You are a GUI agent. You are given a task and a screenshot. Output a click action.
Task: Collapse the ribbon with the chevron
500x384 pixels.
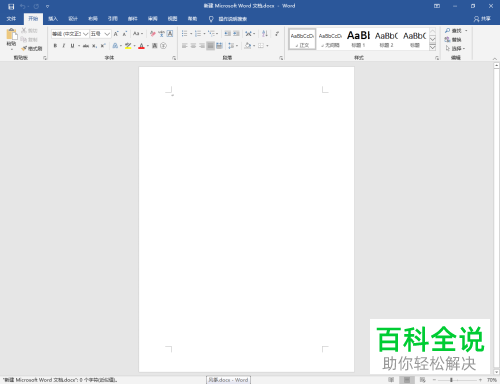(x=495, y=59)
